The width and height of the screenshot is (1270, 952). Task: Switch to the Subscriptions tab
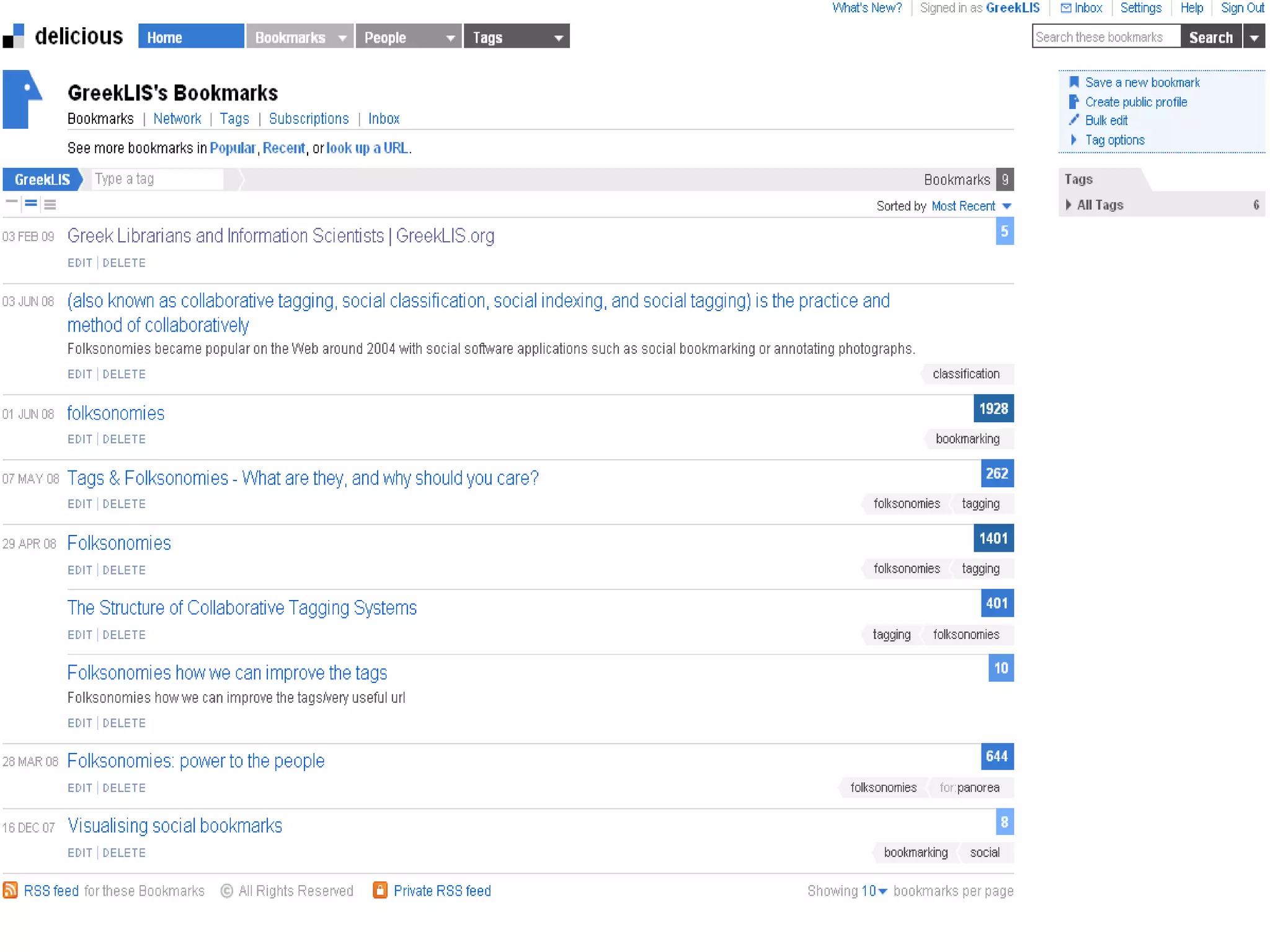(x=309, y=118)
